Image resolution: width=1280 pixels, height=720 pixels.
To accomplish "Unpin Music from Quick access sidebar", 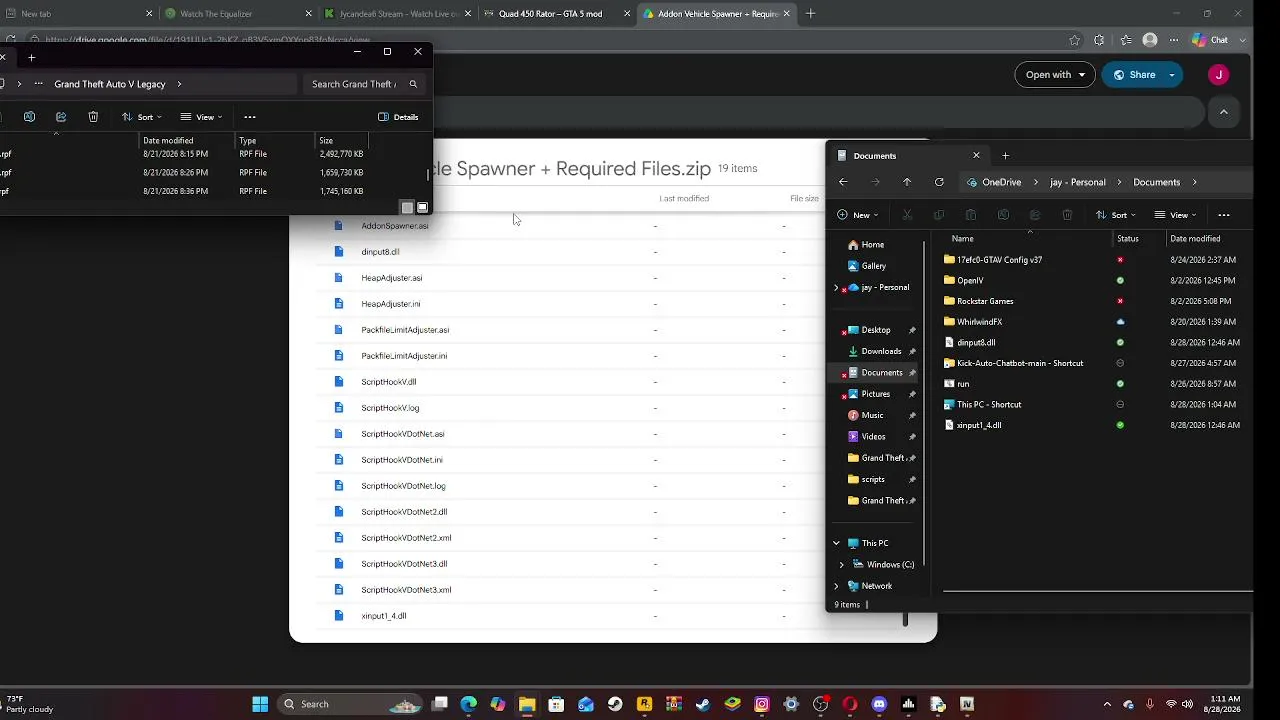I will 912,415.
